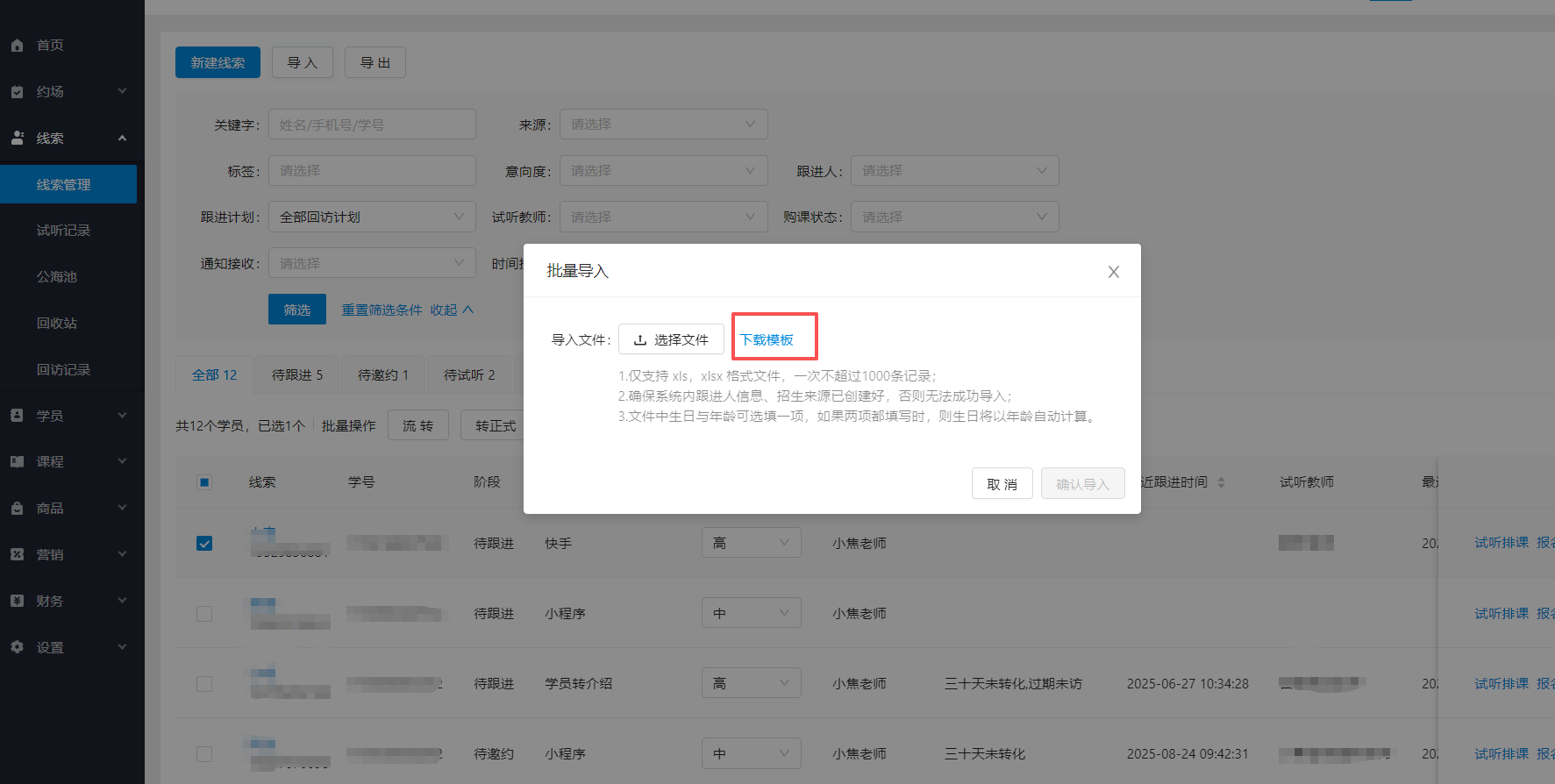Viewport: 1555px width, 784px height.
Task: Click the 设置 gear icon in sidebar
Action: 17,647
